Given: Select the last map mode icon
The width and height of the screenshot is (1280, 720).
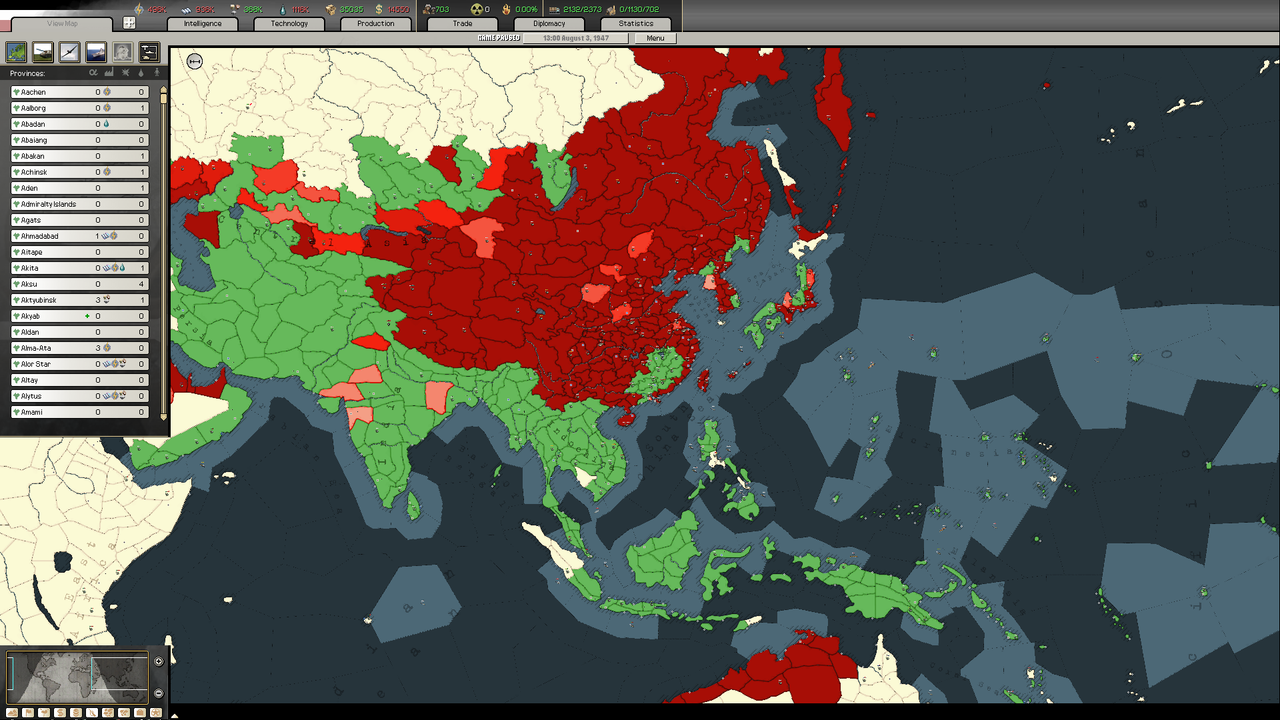Looking at the screenshot, I should pyautogui.click(x=156, y=712).
